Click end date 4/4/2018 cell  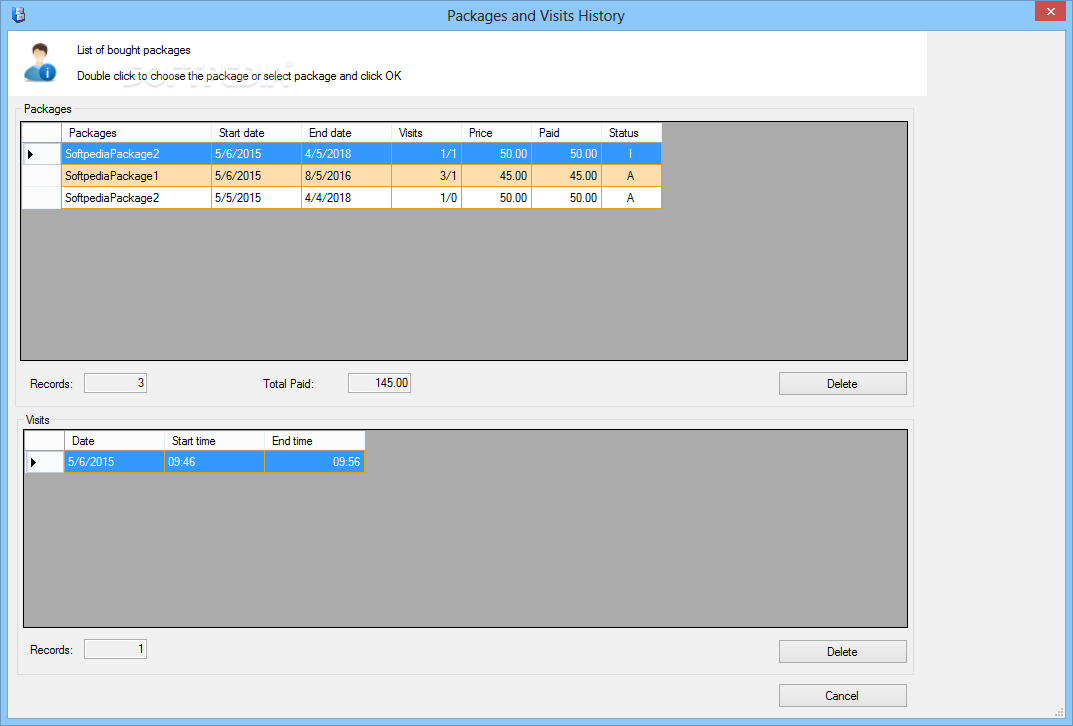click(x=346, y=198)
